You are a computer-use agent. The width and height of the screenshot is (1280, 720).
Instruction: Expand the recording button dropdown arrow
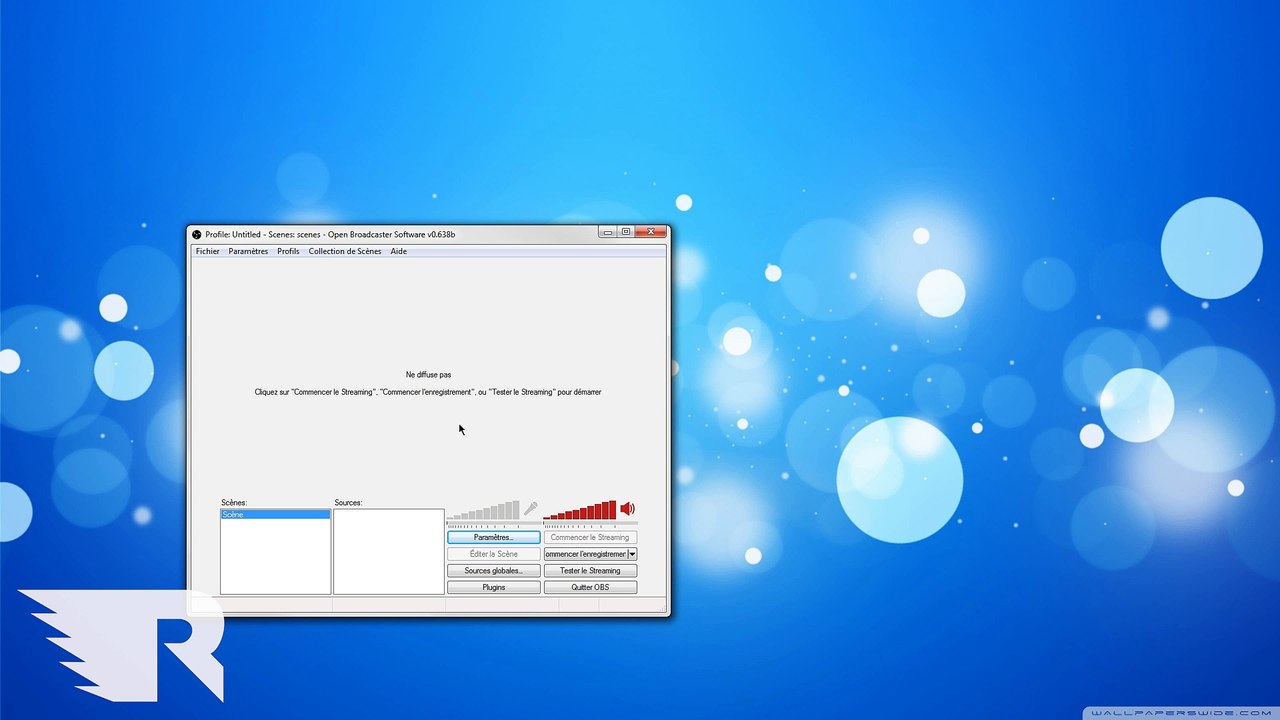coord(632,554)
